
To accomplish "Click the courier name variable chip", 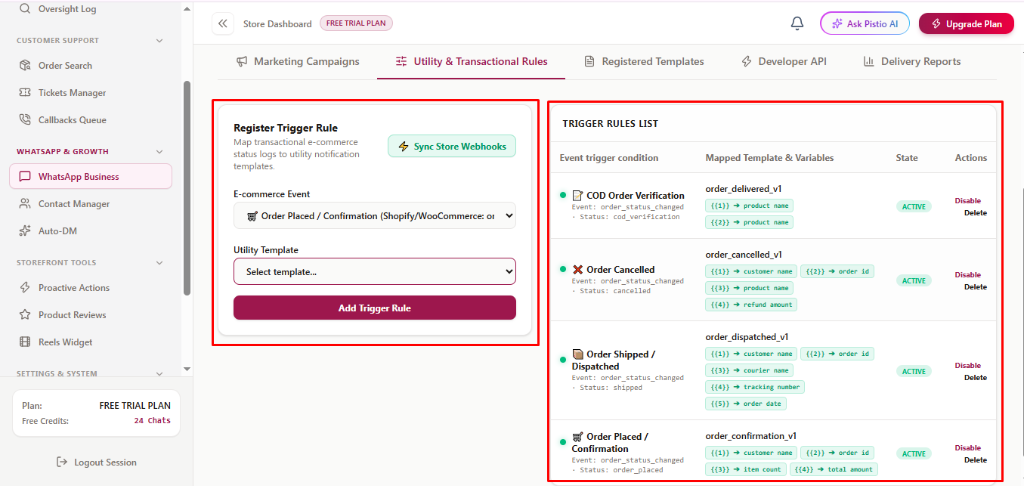I will (x=749, y=370).
